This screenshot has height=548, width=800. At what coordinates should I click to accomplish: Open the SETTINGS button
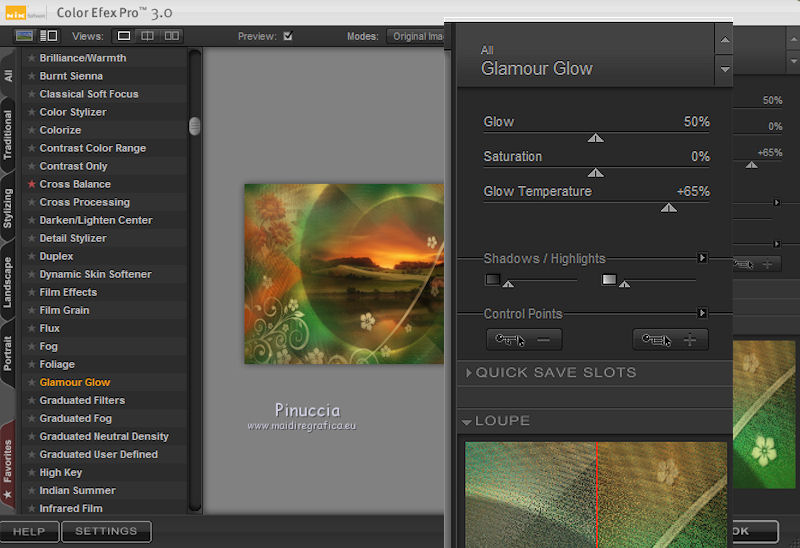pos(106,532)
